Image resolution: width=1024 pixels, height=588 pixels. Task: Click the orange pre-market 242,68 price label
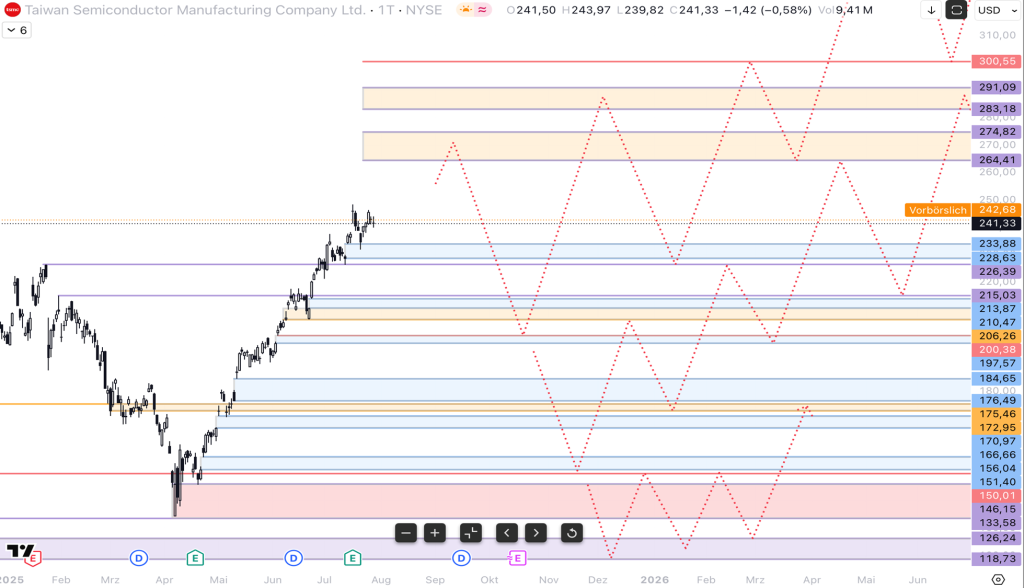point(997,210)
